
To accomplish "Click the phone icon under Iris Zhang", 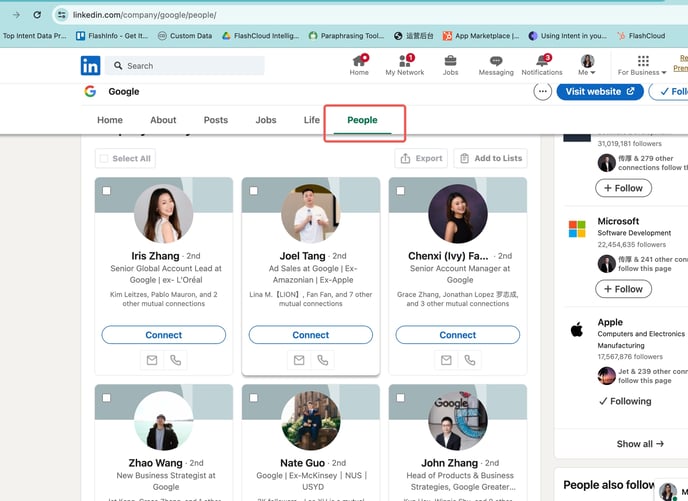I will pyautogui.click(x=176, y=360).
